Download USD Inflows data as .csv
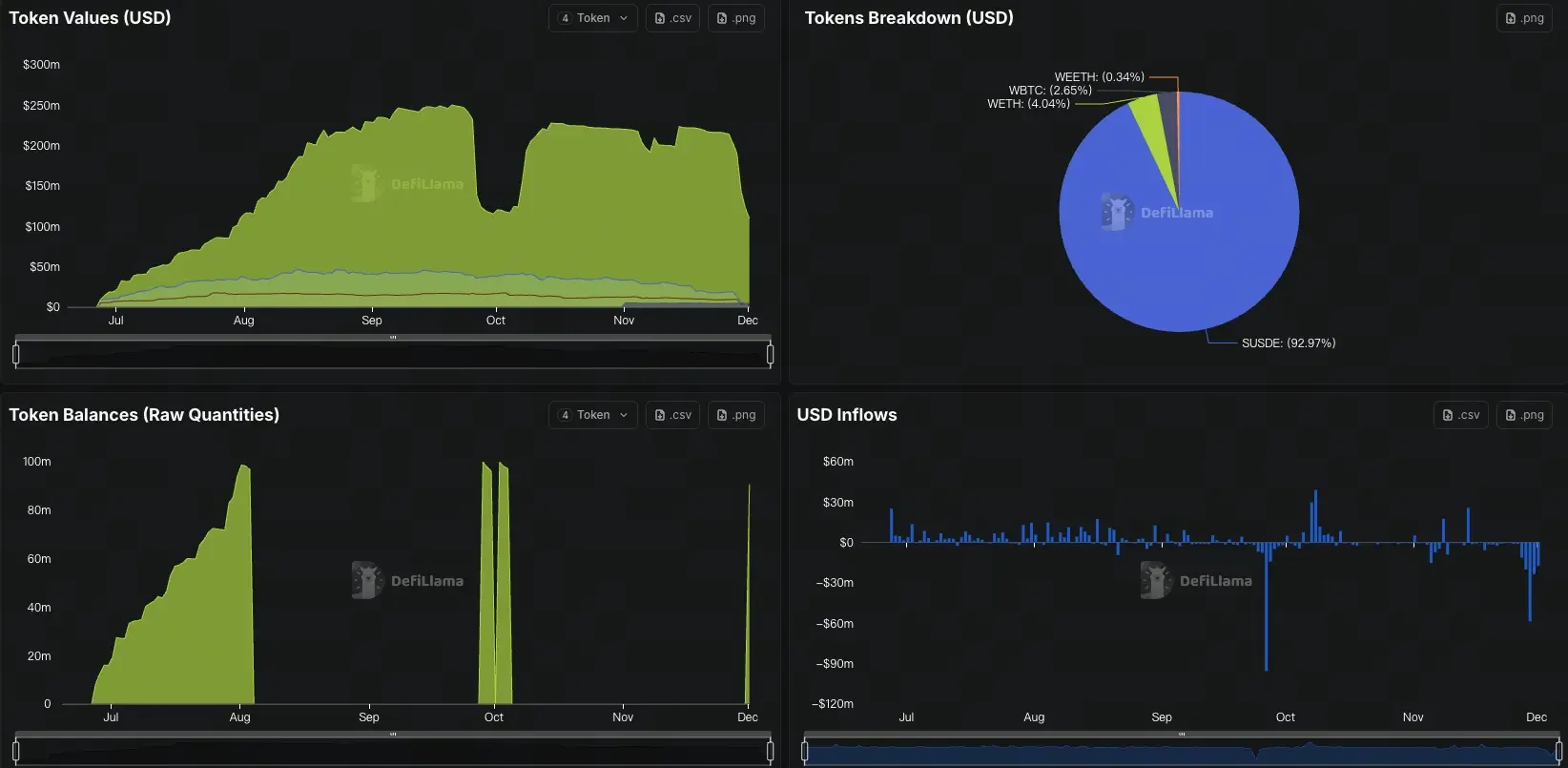Screen dimensions: 1568x768 [x=1461, y=415]
